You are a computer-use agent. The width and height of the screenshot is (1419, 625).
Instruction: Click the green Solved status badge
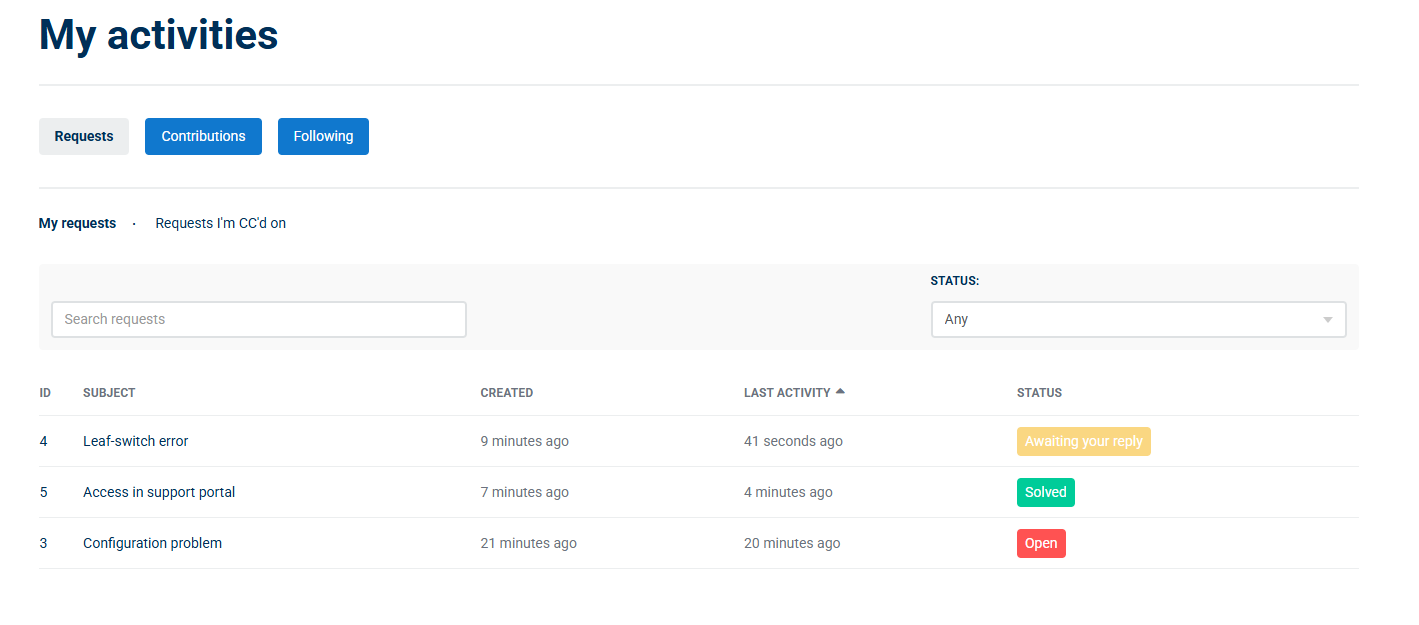(1046, 492)
